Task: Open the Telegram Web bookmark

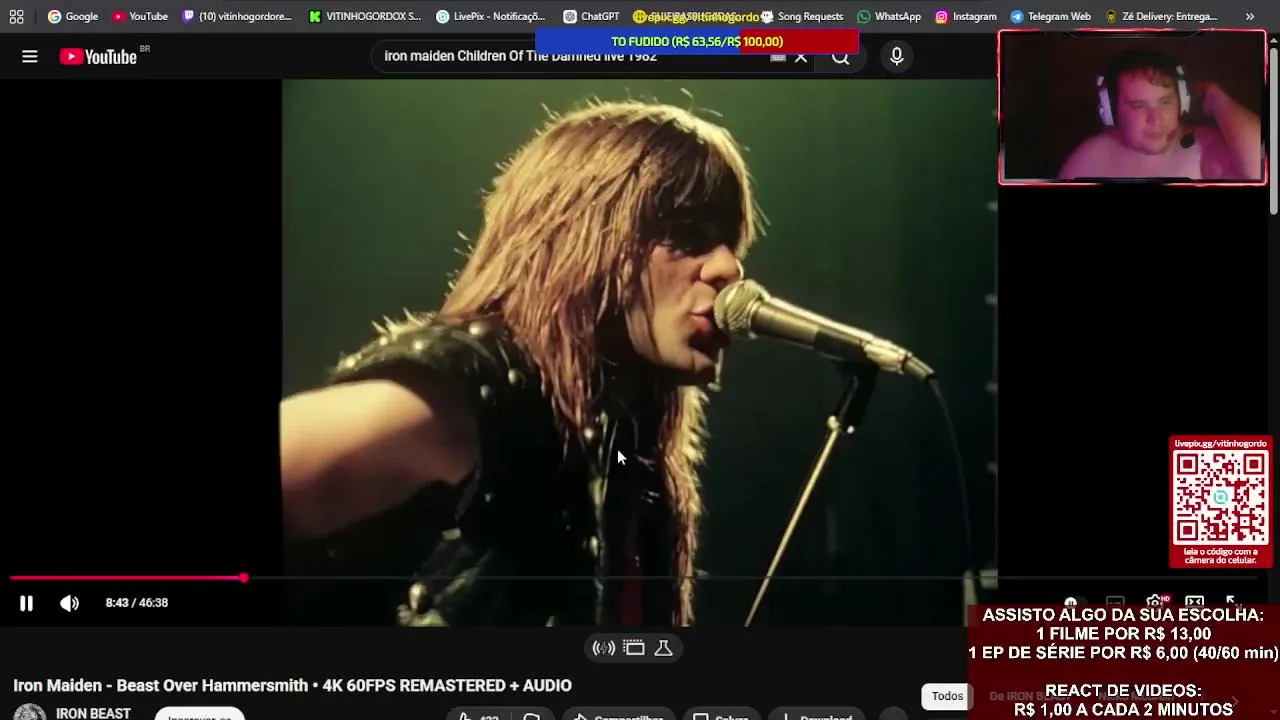Action: [x=1050, y=16]
